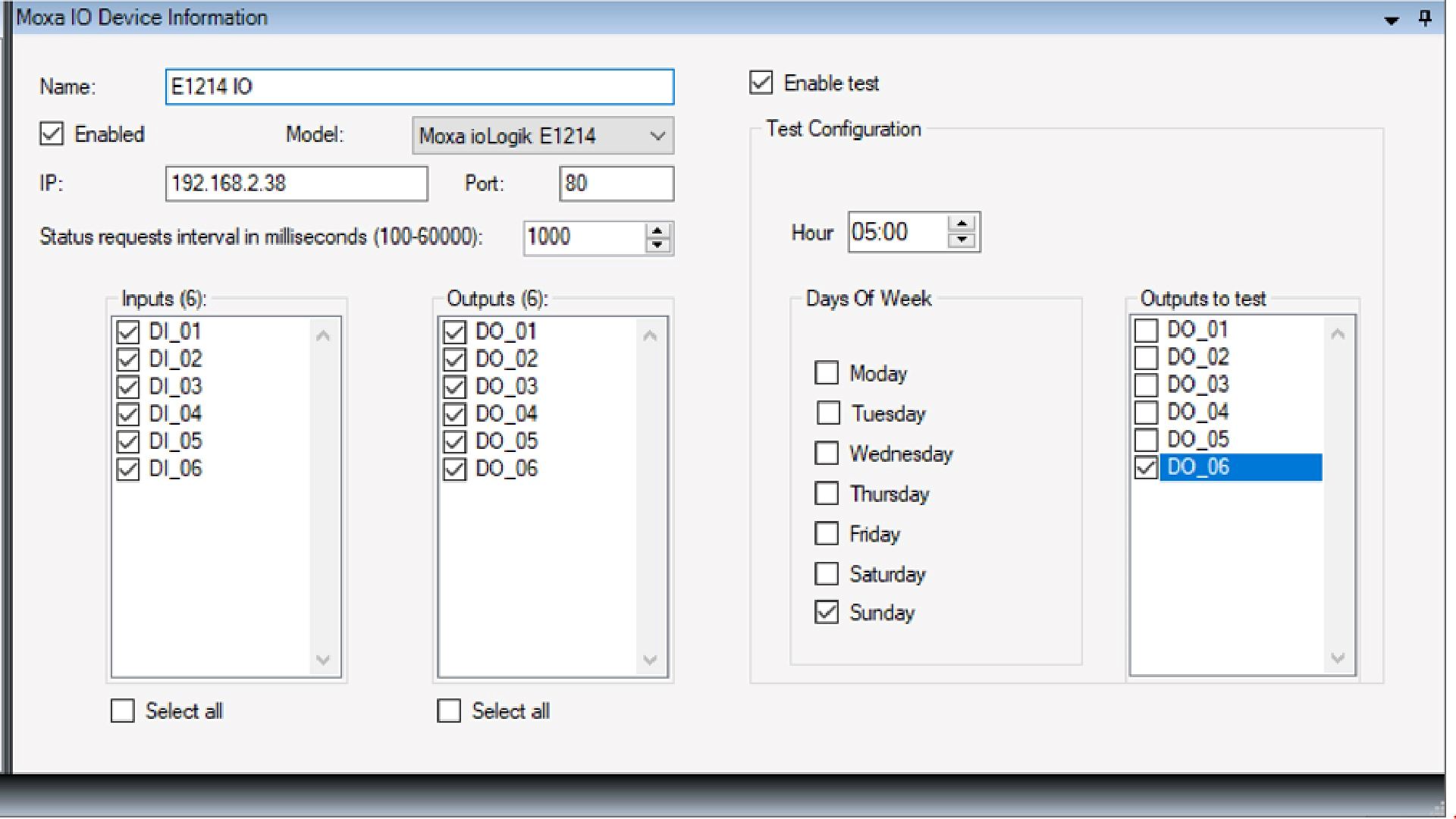Uncheck DO_02 in Outputs list
The width and height of the screenshot is (1456, 819).
click(454, 359)
